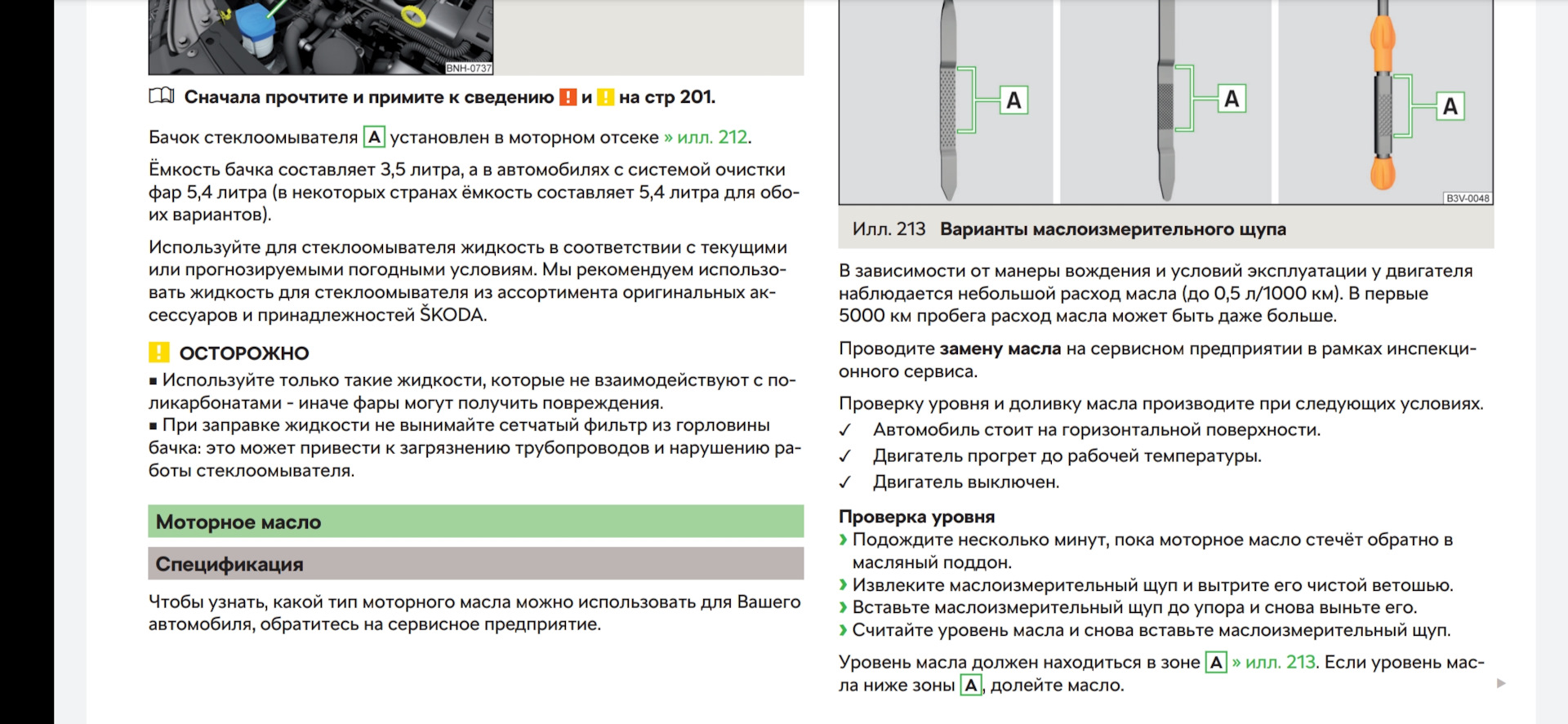The width and height of the screenshot is (1568, 724).
Task: Select the 'Спецификация' grey heading
Action: pyautogui.click(x=476, y=564)
